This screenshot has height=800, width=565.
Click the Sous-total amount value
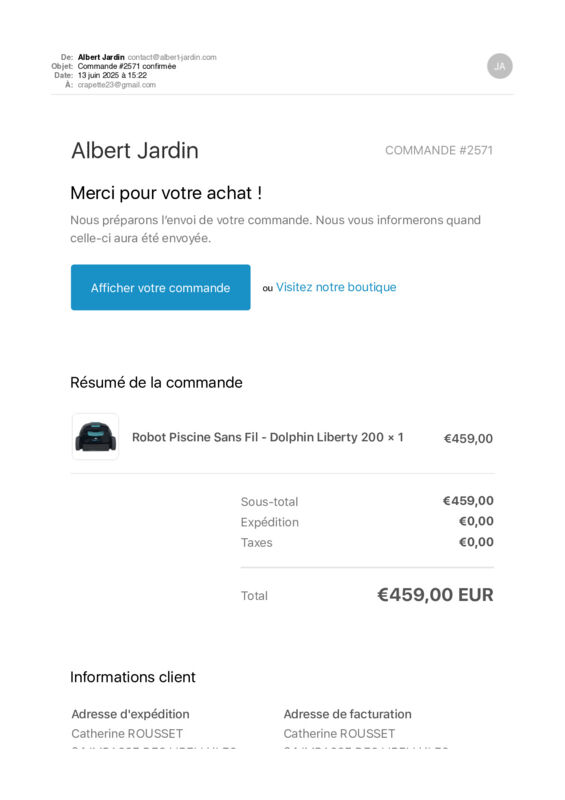coord(468,501)
